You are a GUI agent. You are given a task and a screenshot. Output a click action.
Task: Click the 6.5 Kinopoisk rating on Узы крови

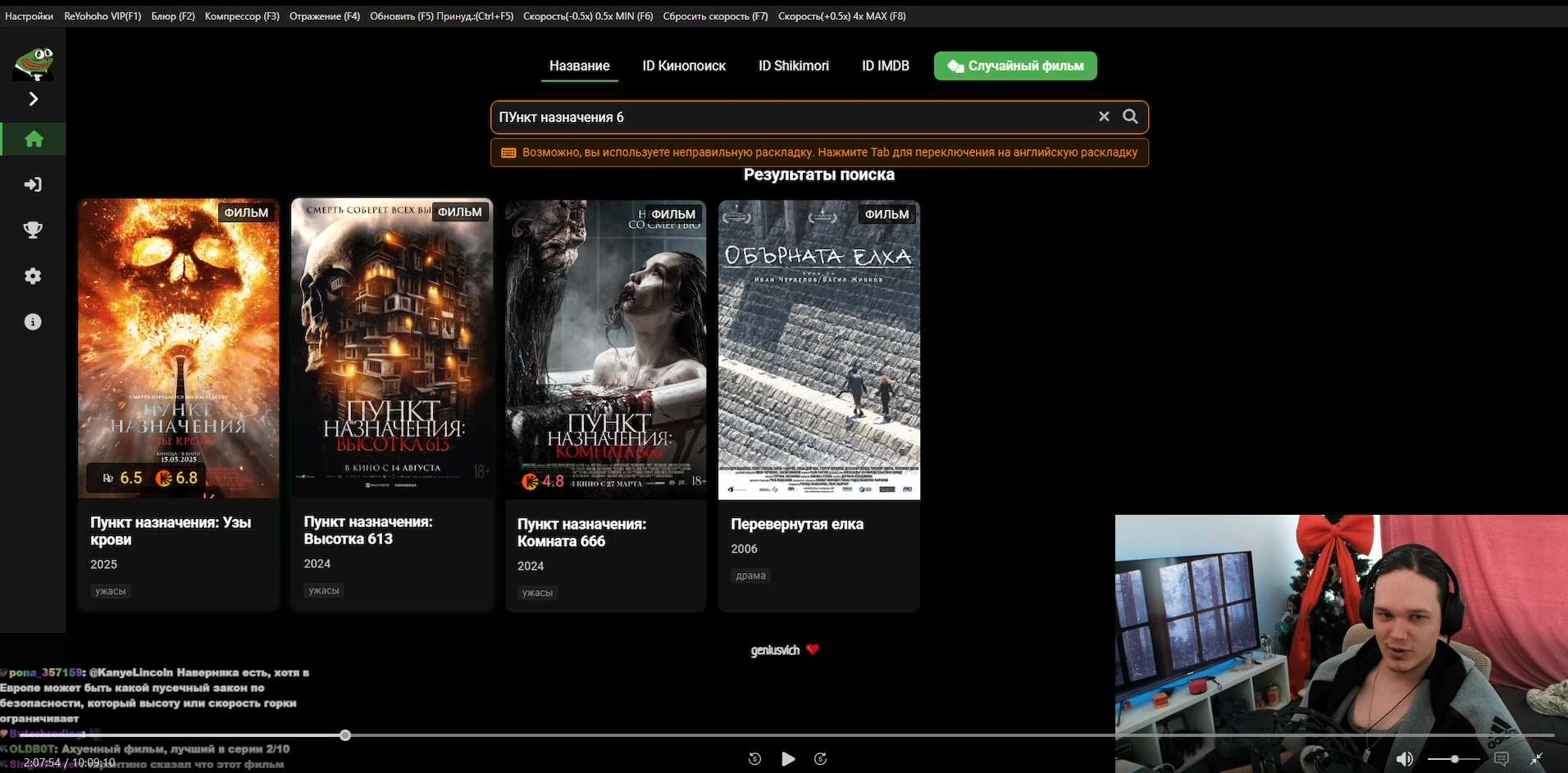(122, 478)
